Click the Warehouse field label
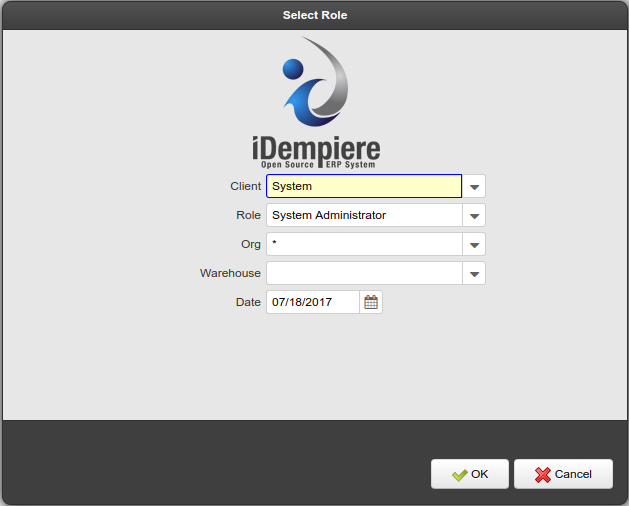This screenshot has height=506, width=629. (x=230, y=273)
